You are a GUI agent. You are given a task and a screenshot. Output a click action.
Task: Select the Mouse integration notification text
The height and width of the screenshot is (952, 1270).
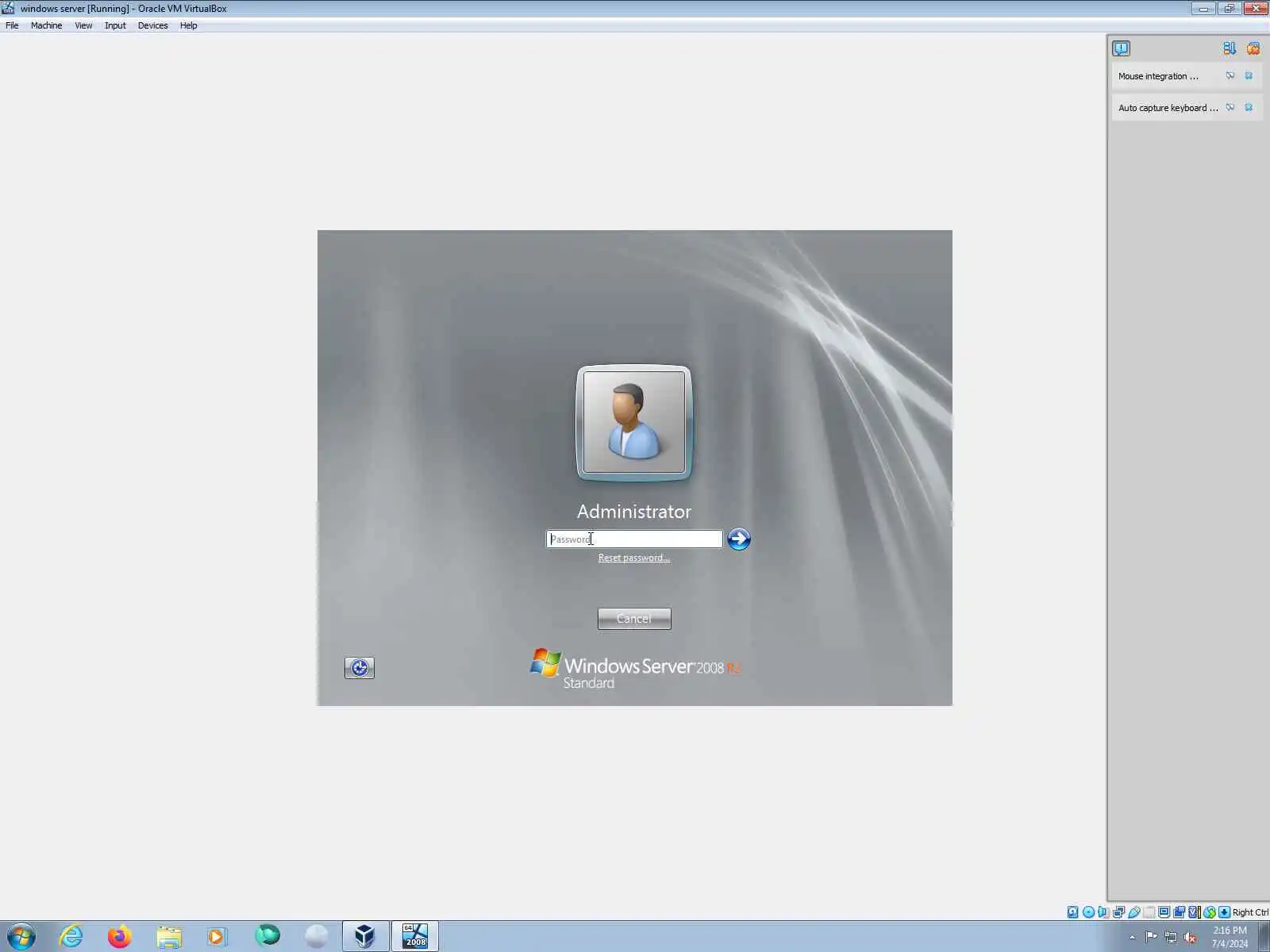coord(1158,76)
